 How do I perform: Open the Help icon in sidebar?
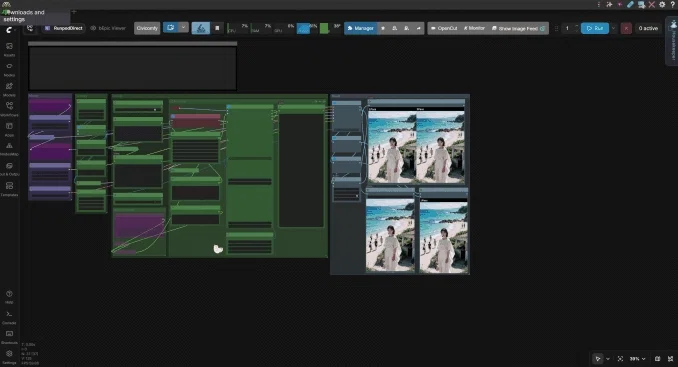[x=9, y=297]
